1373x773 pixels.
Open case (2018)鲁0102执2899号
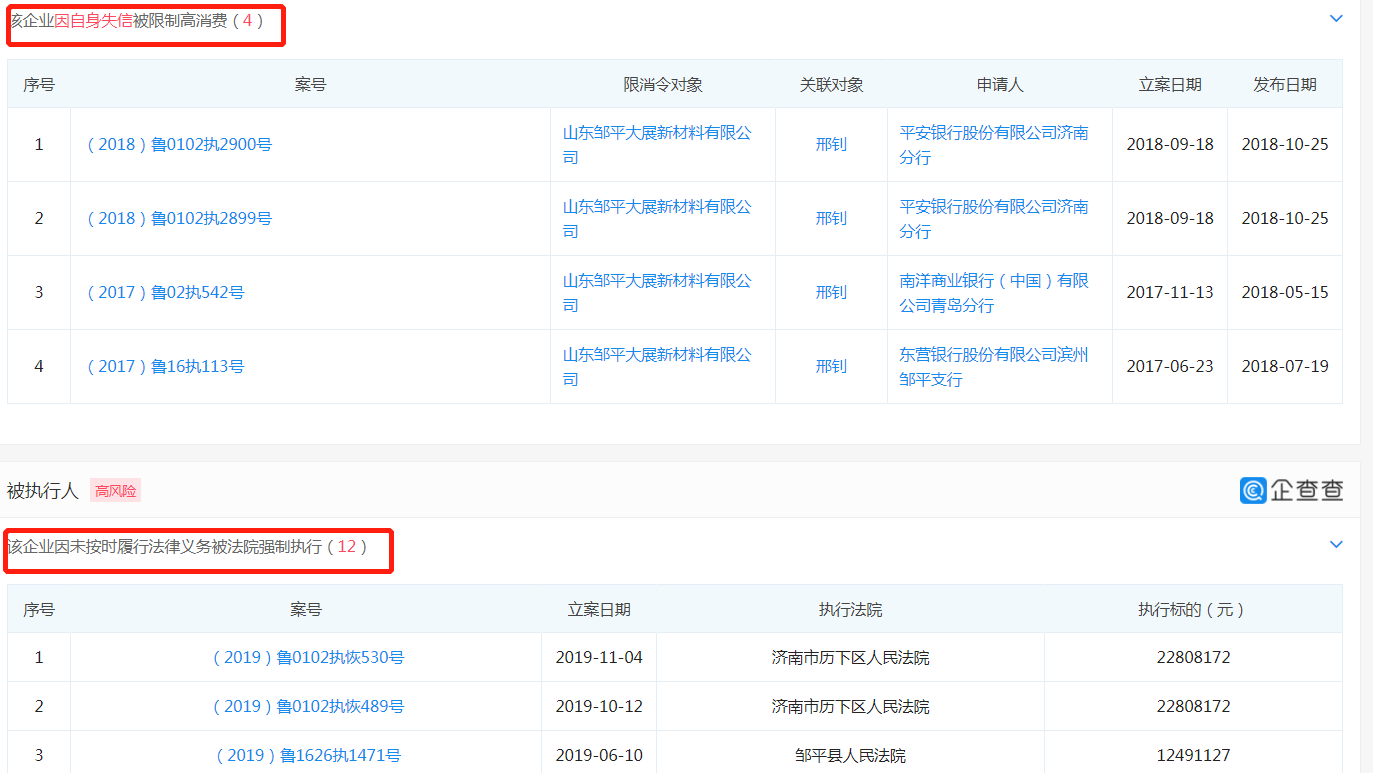coord(179,218)
